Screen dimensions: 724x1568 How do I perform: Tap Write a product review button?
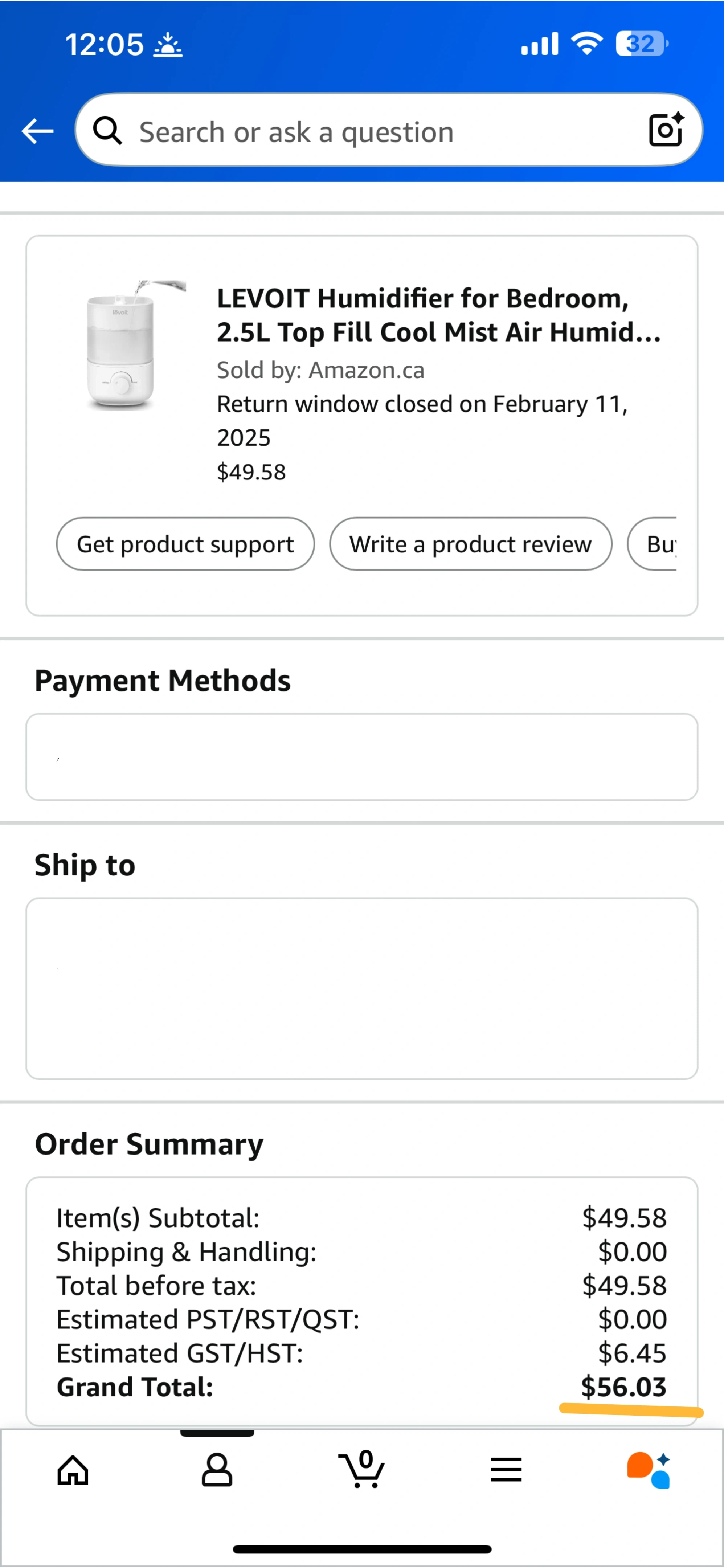click(x=470, y=544)
